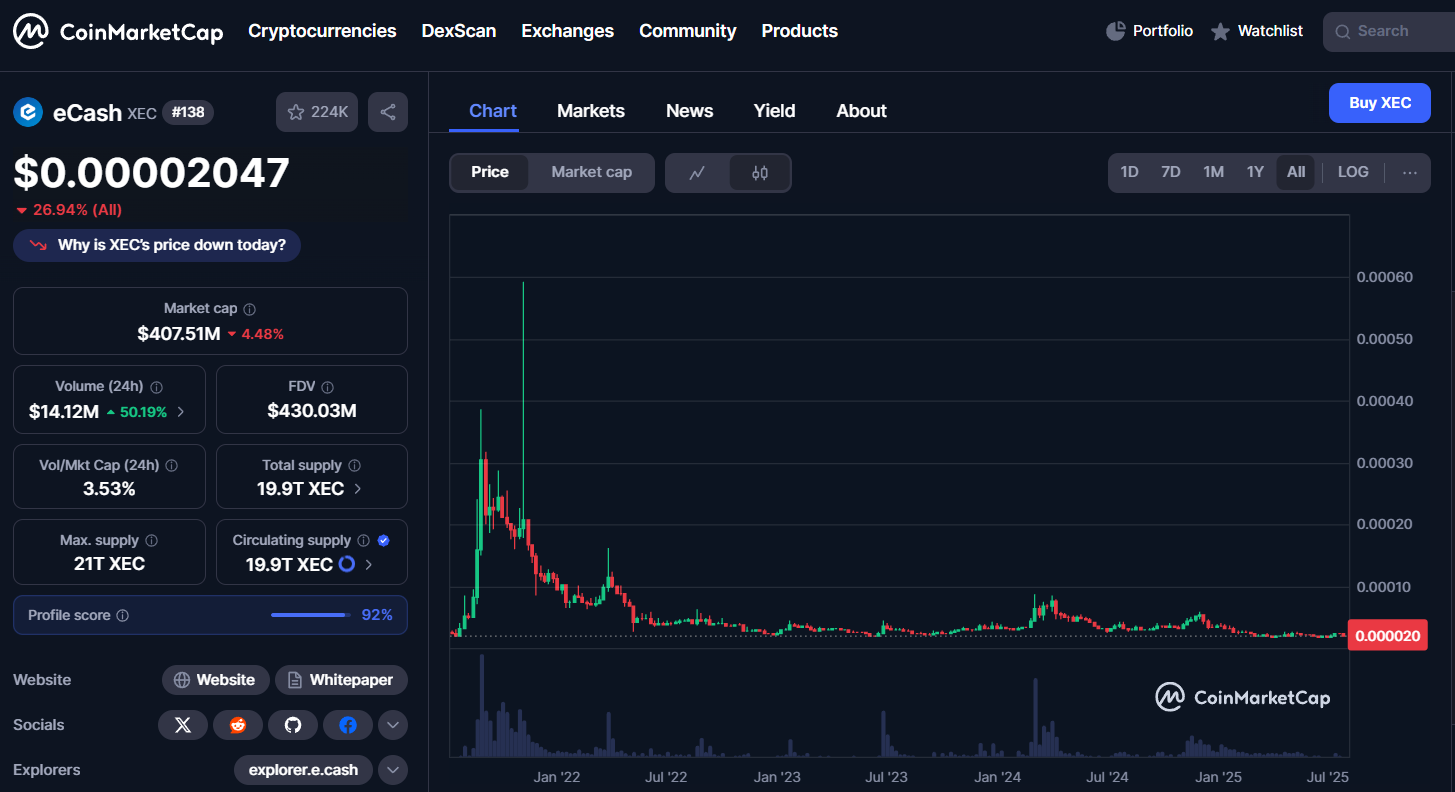This screenshot has height=792, width=1455.
Task: Focus the Search input field
Action: [1390, 31]
